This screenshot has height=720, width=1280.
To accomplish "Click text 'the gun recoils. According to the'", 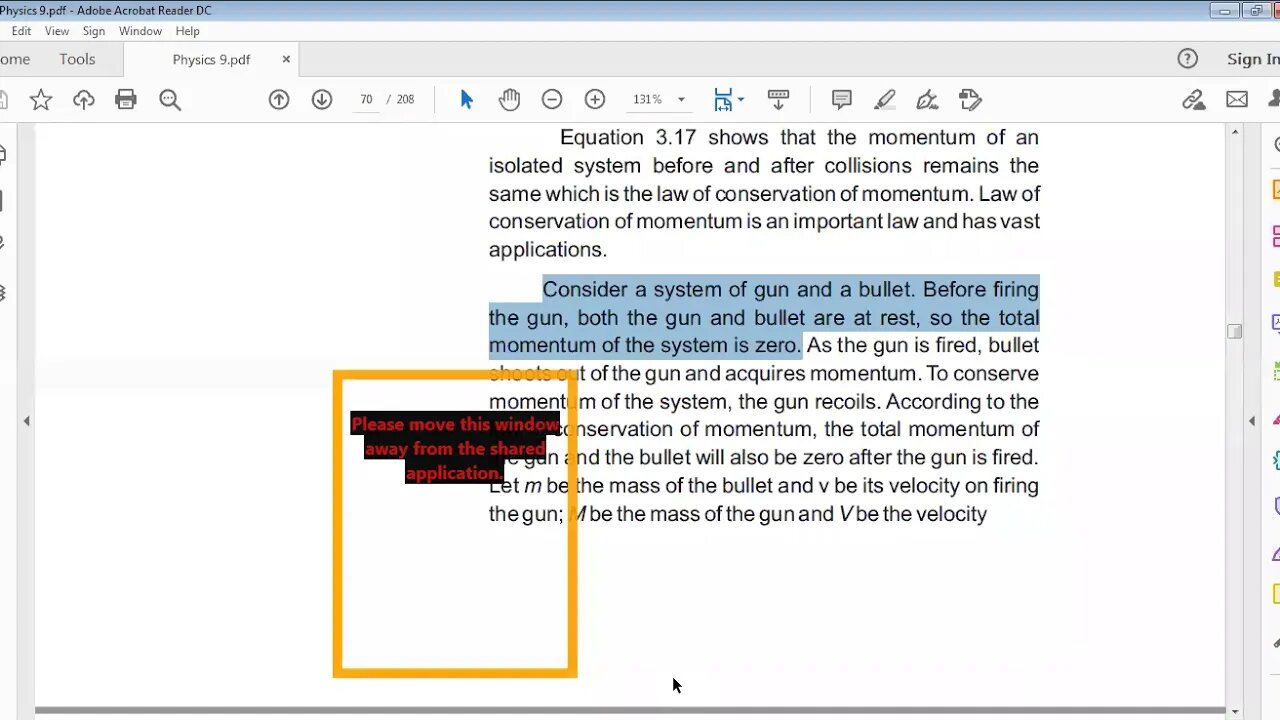I will 889,402.
